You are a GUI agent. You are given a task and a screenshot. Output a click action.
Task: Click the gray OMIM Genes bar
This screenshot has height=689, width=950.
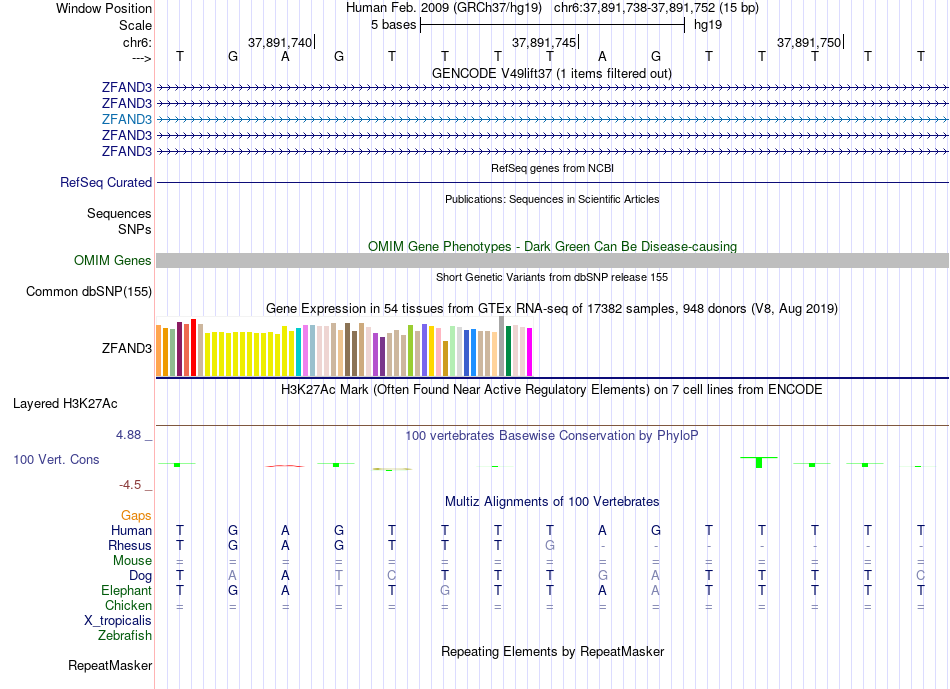pyautogui.click(x=552, y=261)
